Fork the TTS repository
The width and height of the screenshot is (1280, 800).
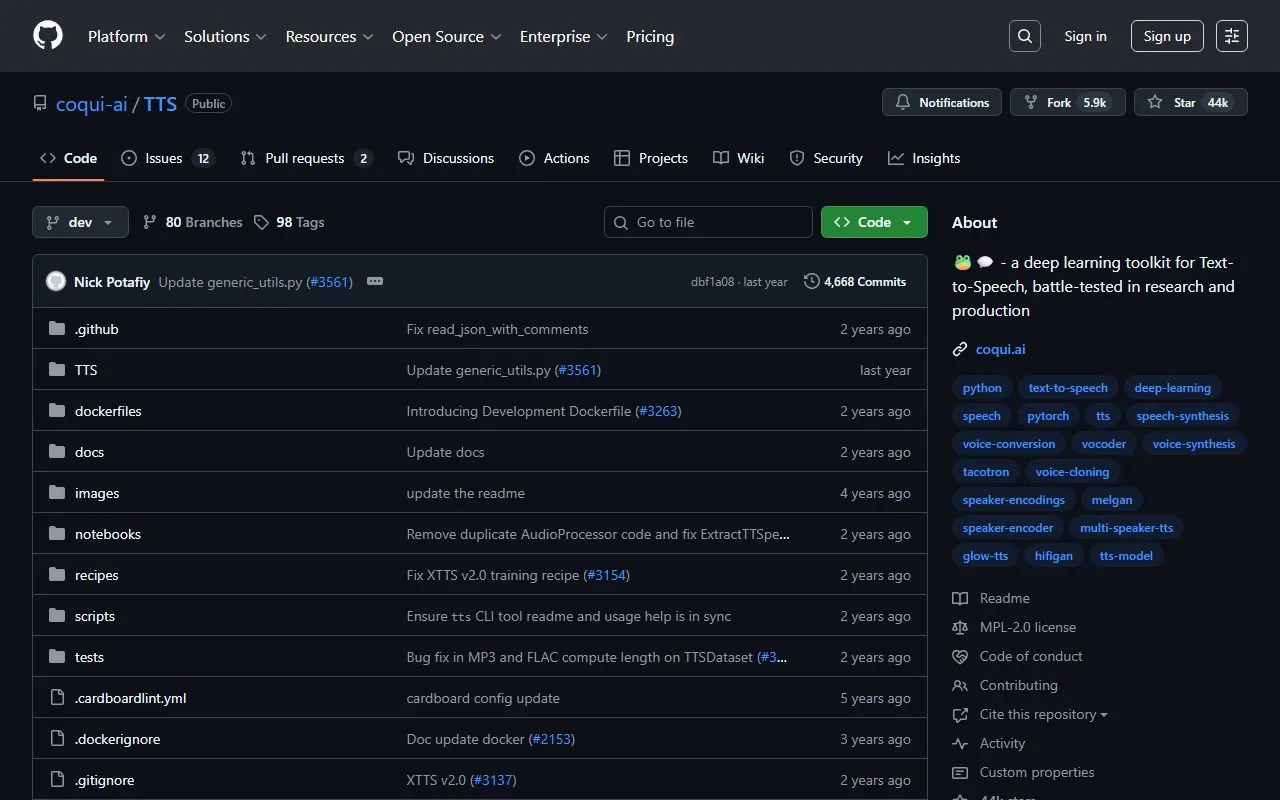(1067, 102)
